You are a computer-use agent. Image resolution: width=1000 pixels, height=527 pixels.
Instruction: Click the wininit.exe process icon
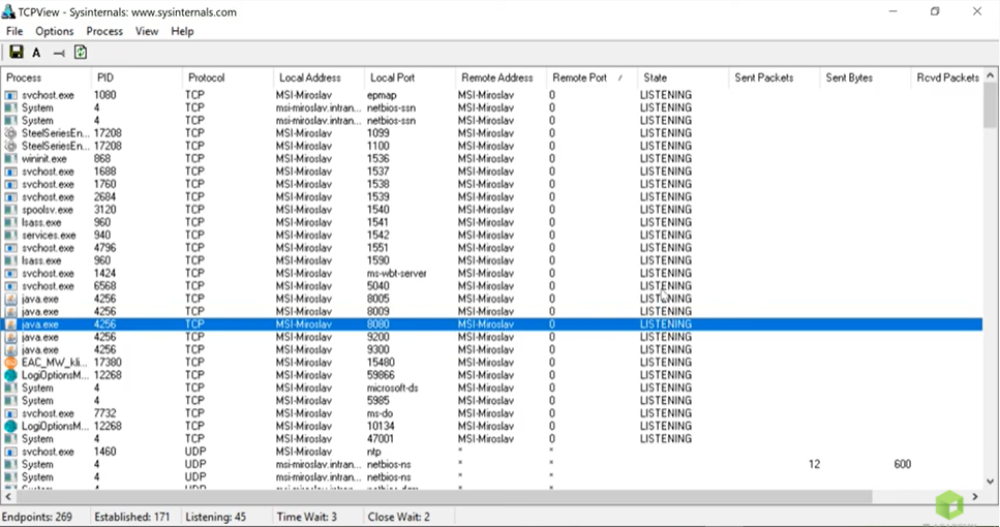coord(11,159)
